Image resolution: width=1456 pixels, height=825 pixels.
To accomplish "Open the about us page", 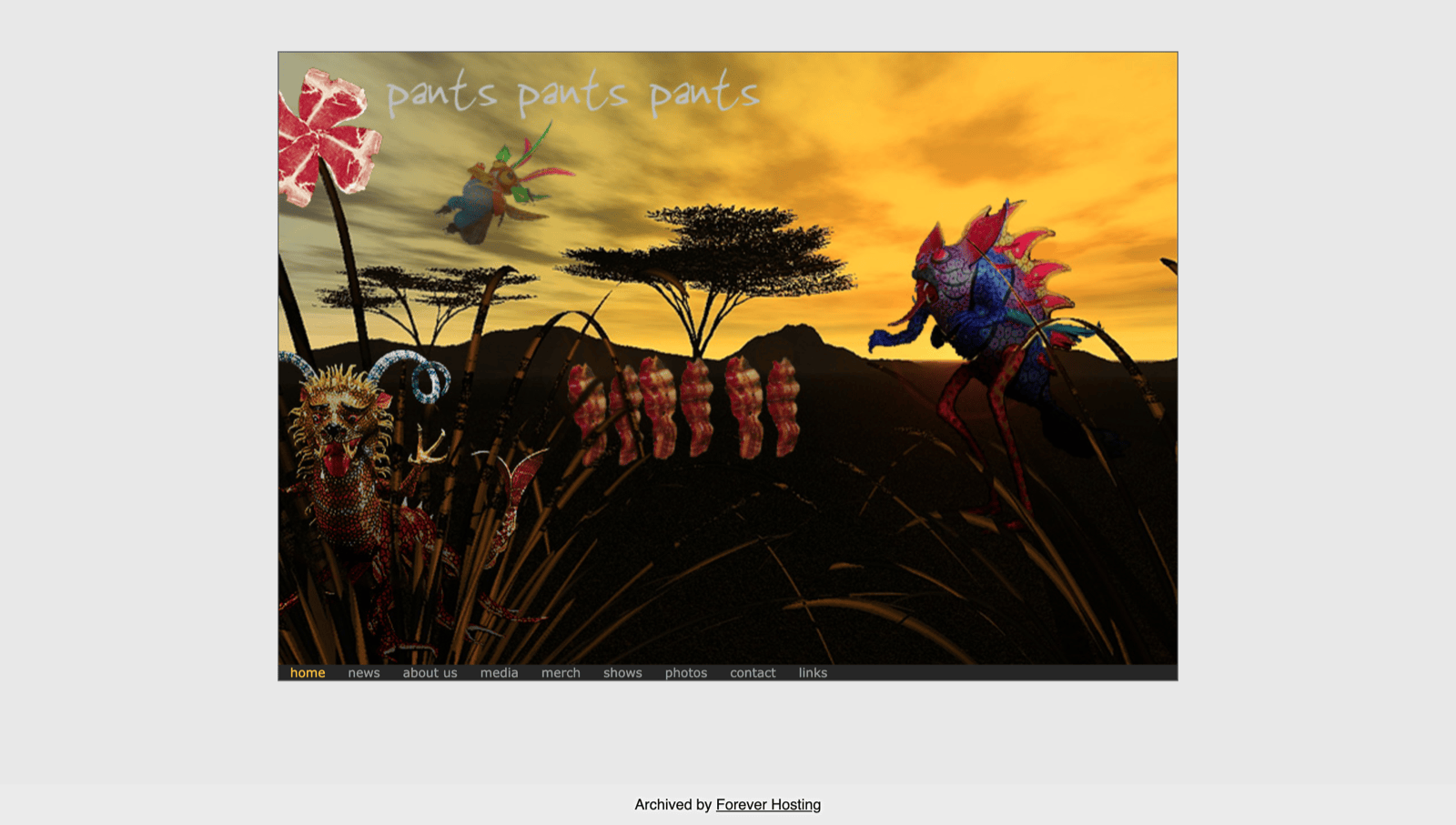I will pos(430,673).
